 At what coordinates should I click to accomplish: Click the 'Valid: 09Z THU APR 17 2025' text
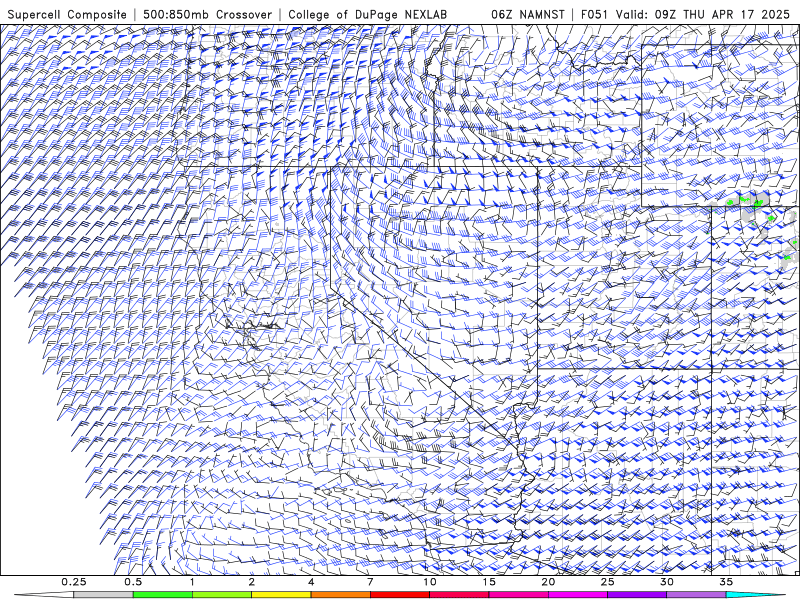click(703, 14)
